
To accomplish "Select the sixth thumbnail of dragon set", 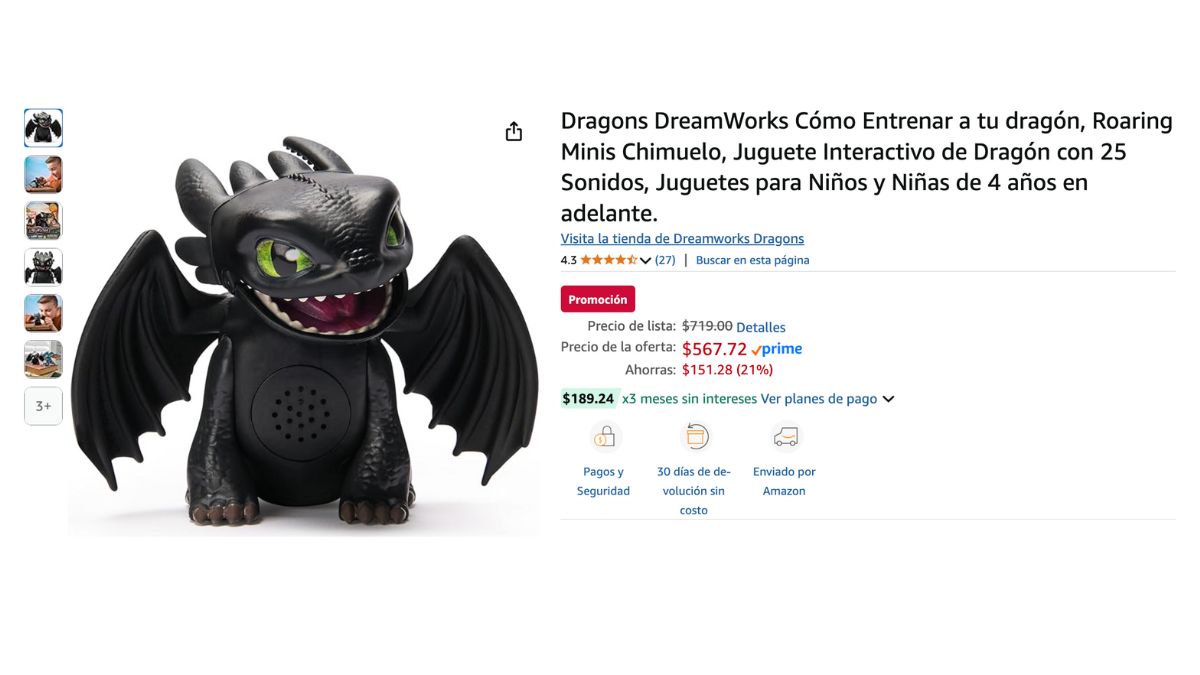I will tap(43, 359).
